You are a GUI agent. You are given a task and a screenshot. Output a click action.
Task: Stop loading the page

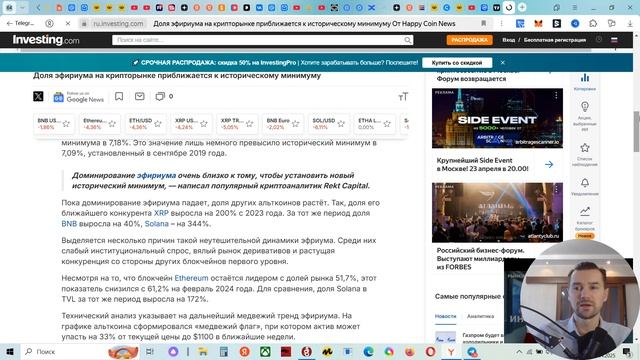coord(68,24)
